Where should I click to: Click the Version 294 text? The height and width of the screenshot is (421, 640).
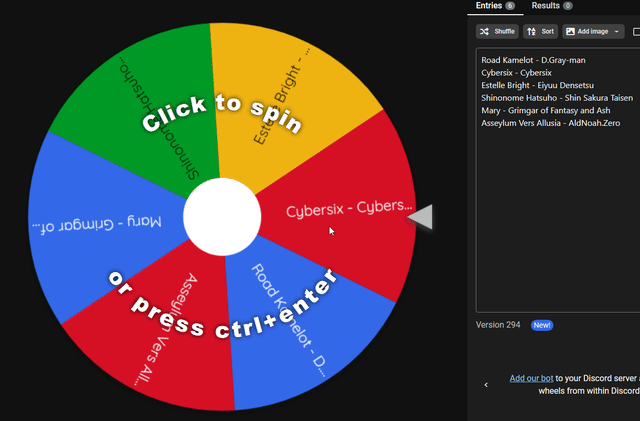(498, 325)
